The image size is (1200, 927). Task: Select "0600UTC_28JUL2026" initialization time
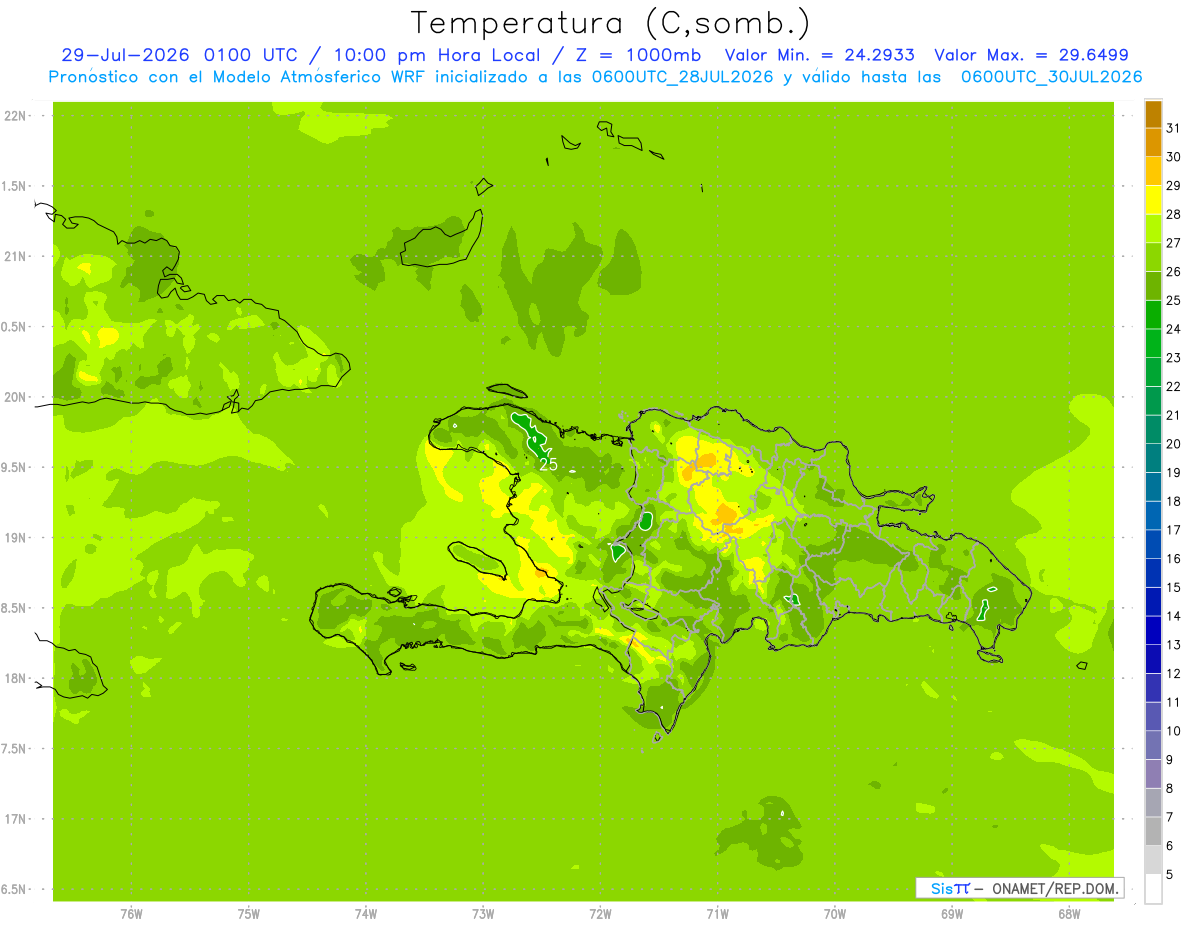(x=683, y=77)
